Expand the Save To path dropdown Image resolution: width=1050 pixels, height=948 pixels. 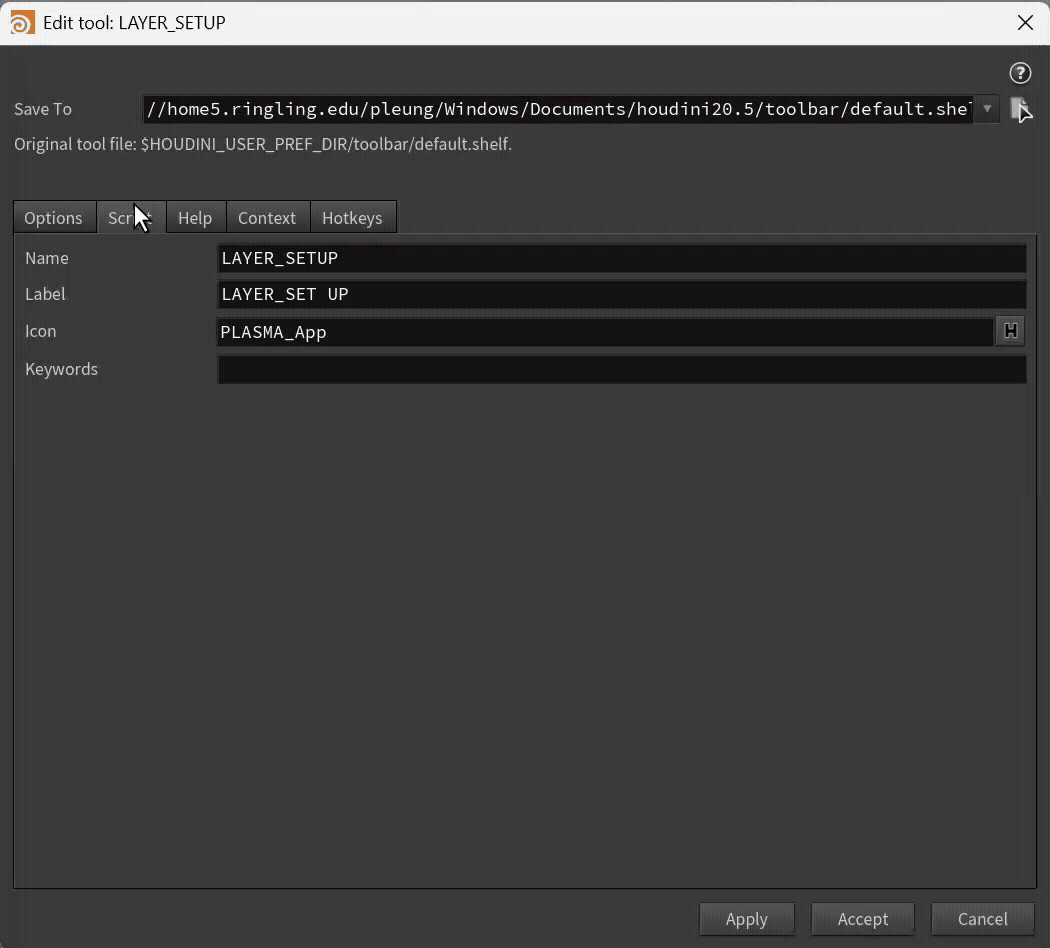click(987, 108)
